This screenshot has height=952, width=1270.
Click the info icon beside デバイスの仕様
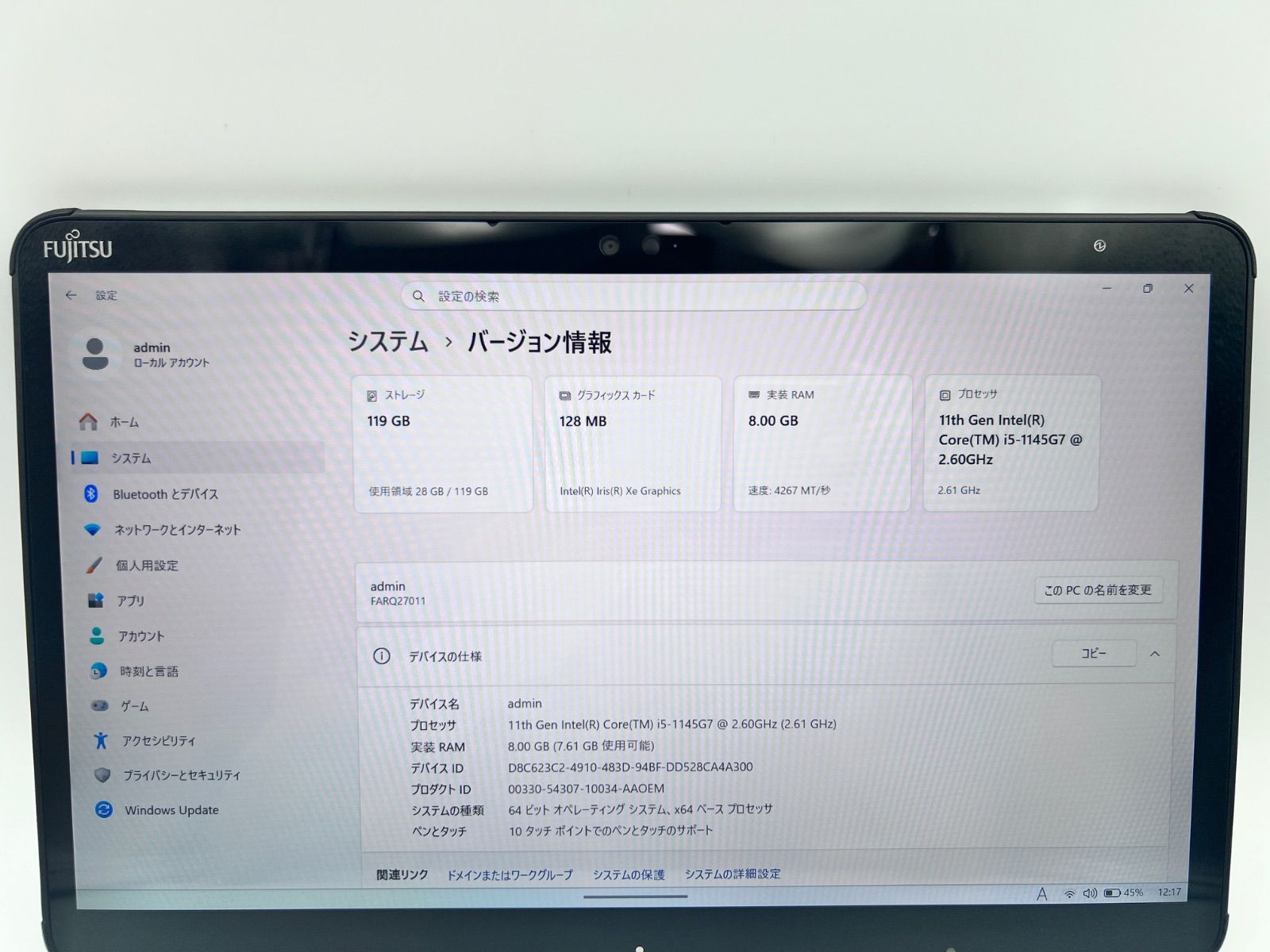(382, 656)
